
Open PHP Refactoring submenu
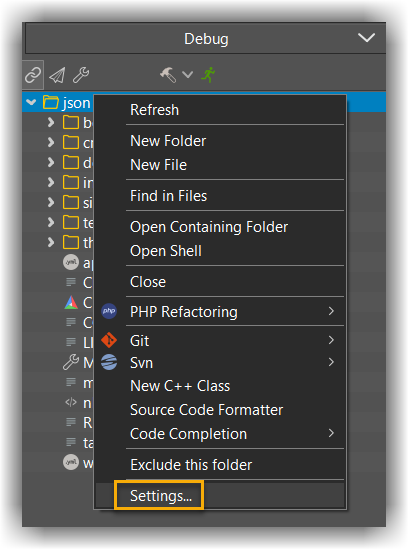(x=220, y=311)
